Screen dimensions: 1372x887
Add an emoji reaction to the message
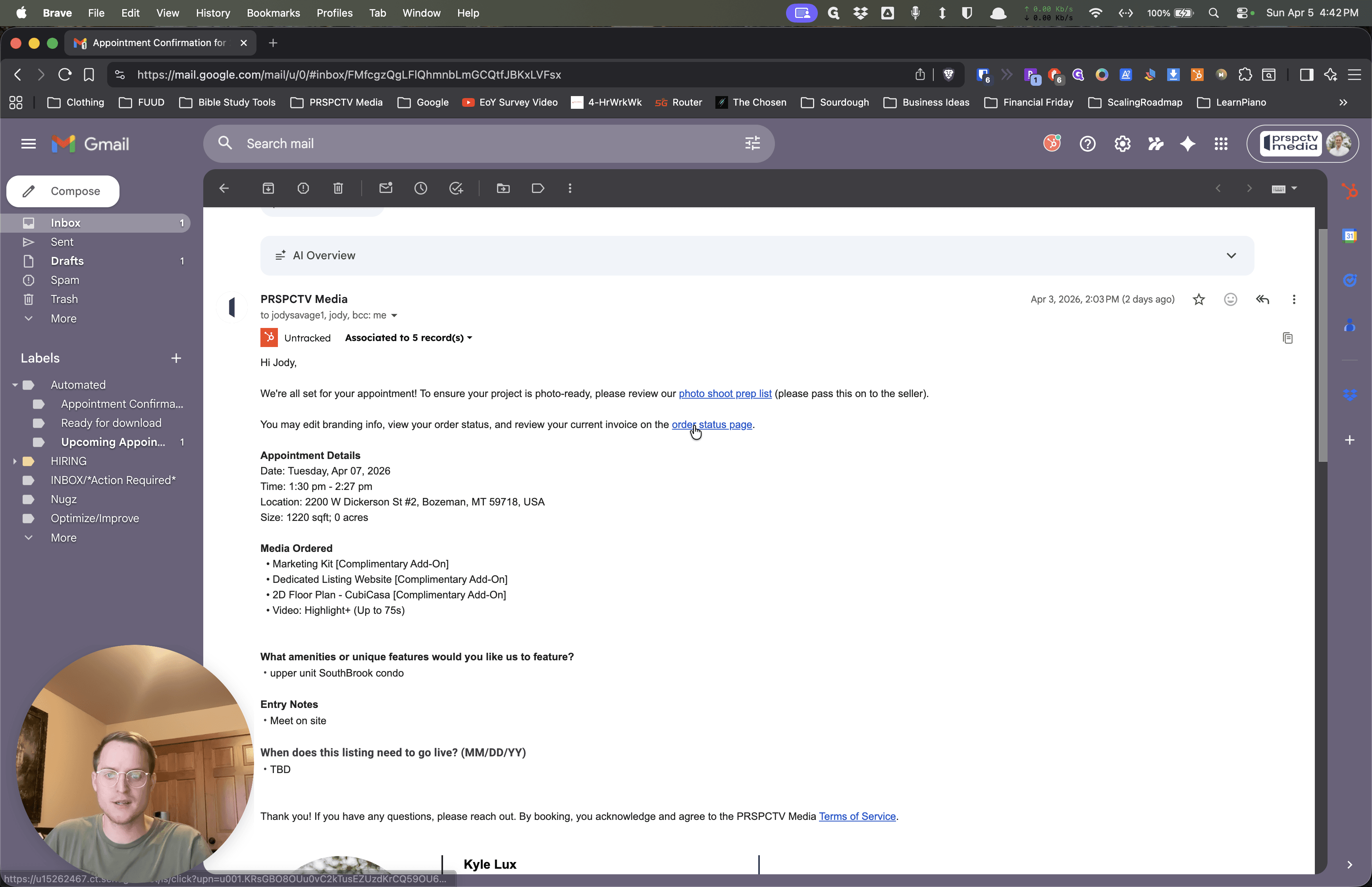point(1230,299)
